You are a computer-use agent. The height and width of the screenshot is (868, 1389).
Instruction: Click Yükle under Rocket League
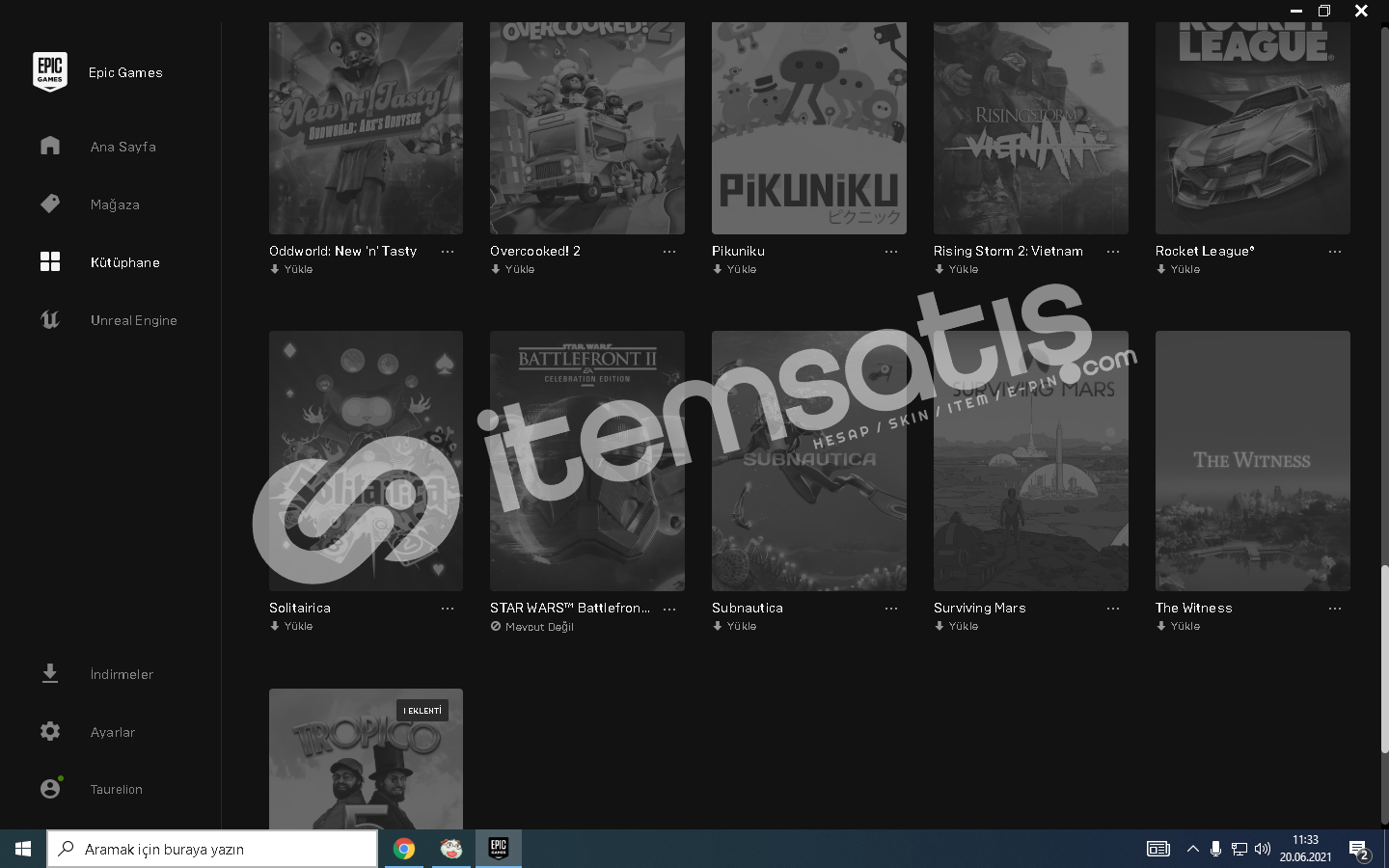[1178, 269]
